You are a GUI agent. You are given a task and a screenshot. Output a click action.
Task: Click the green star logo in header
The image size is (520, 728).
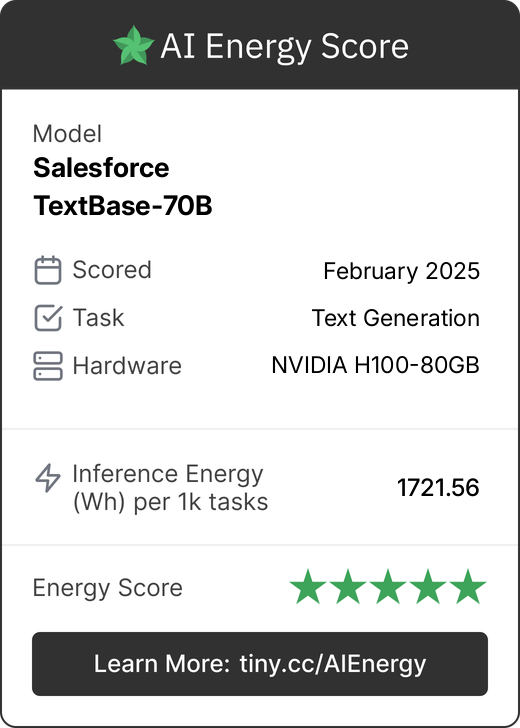[x=133, y=45]
